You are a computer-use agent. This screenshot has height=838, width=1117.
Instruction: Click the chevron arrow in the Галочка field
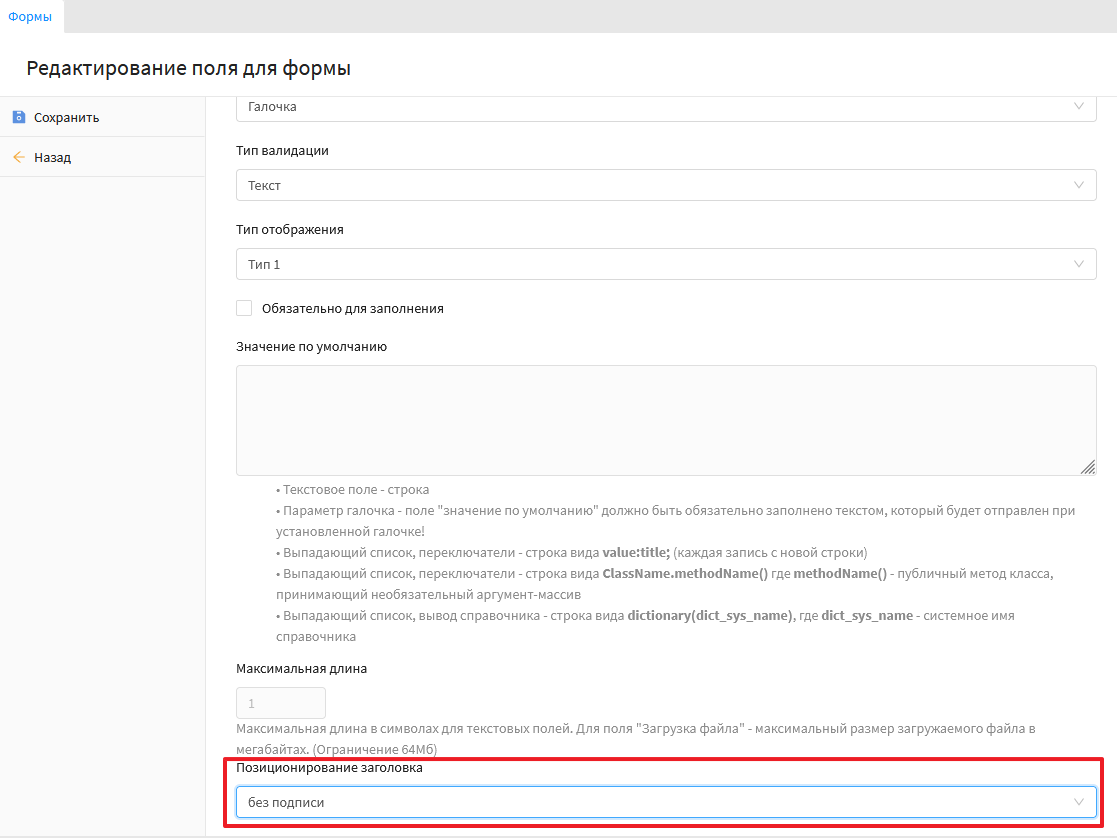1078,106
